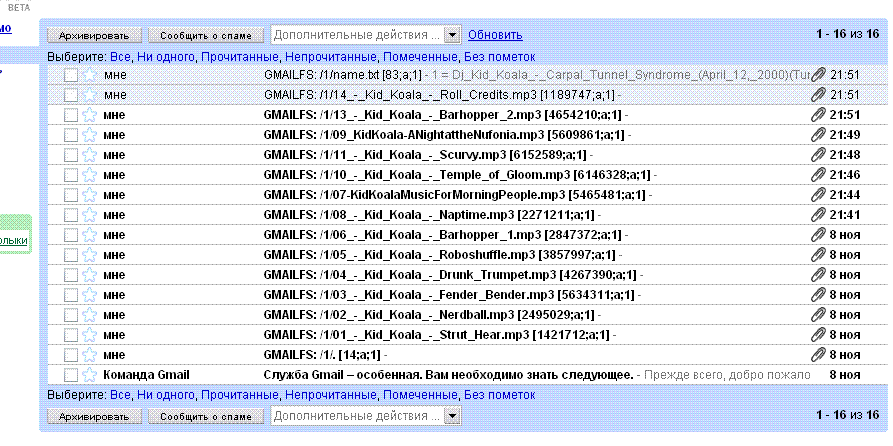Open top Дополнительные действия dropdown

pyautogui.click(x=452, y=35)
